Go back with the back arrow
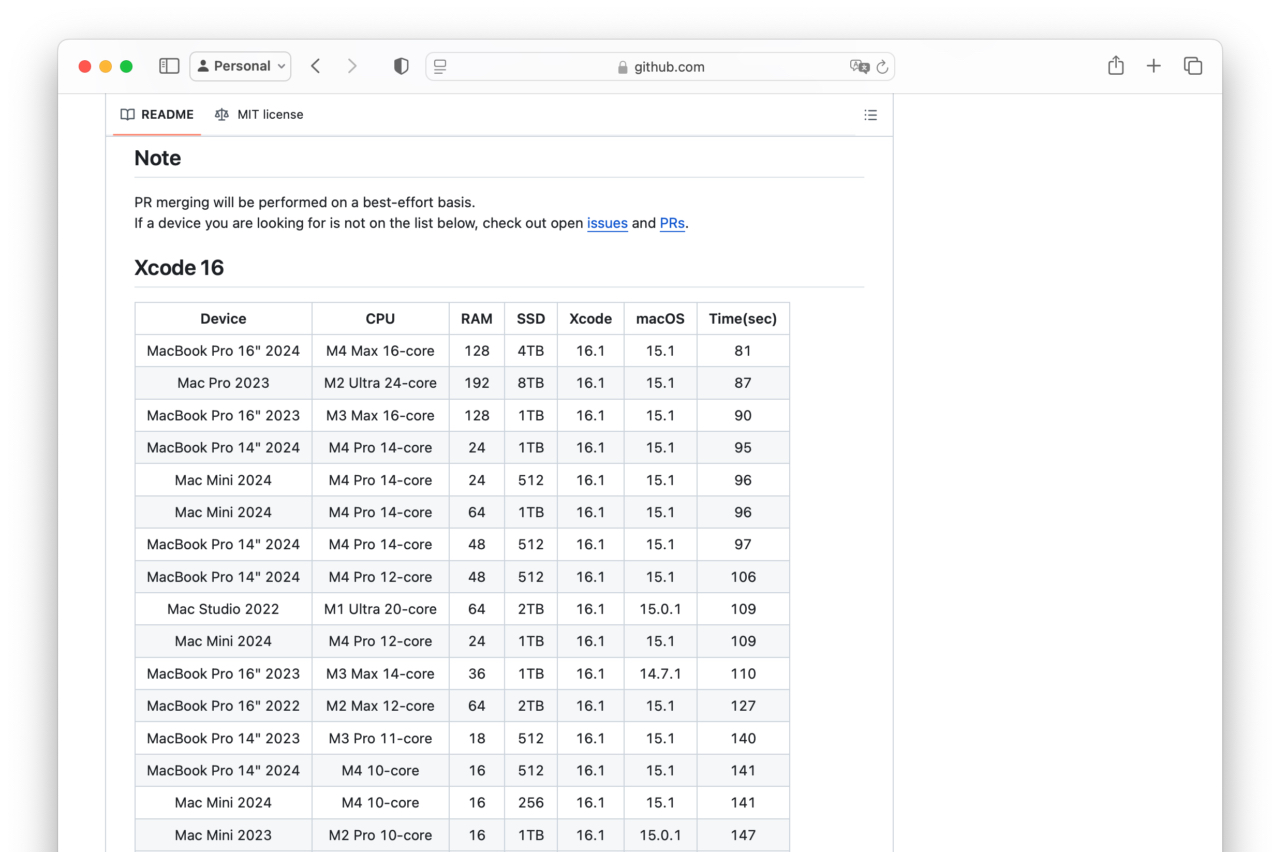1280x852 pixels. 315,66
